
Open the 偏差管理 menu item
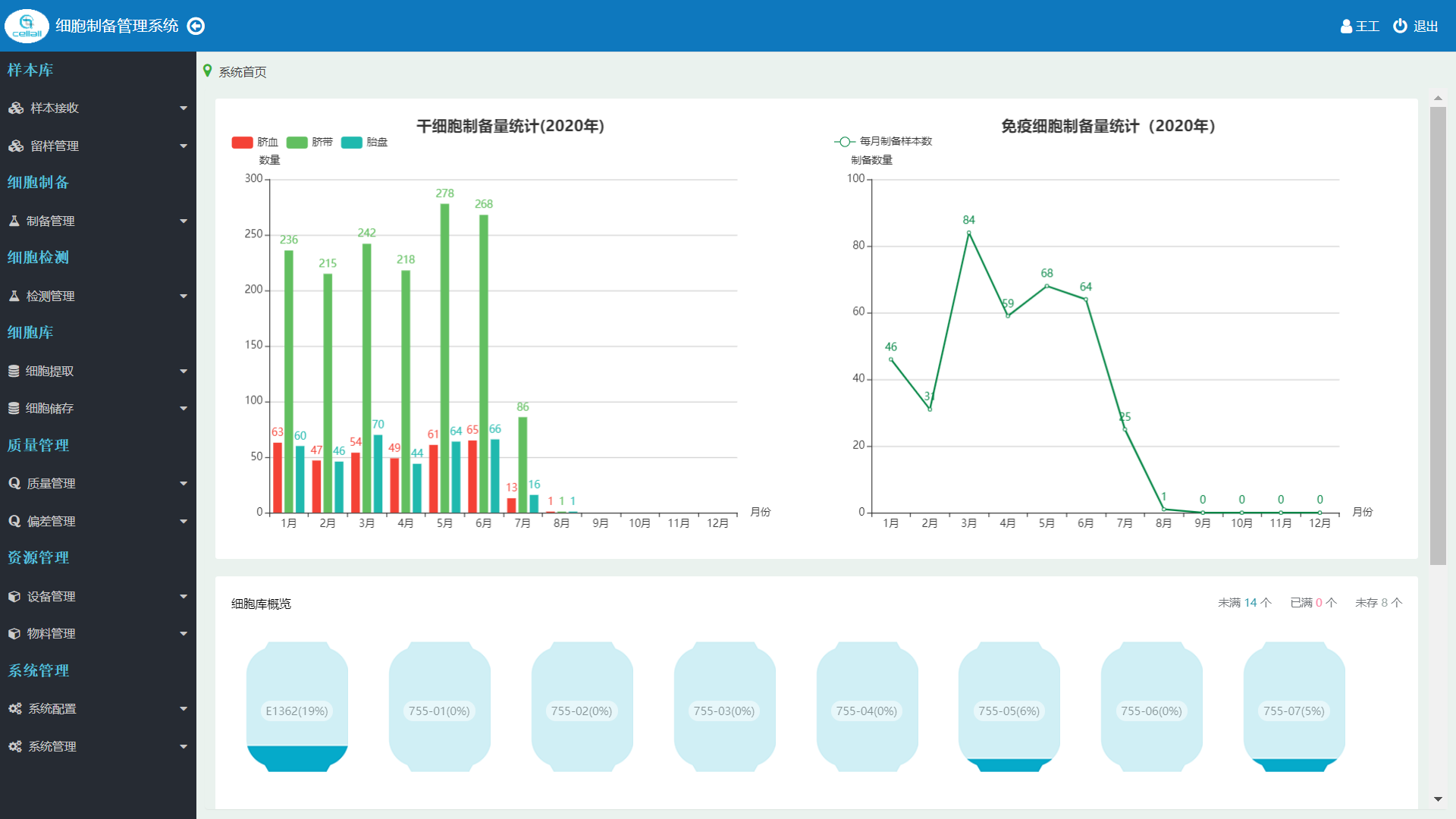[51, 521]
